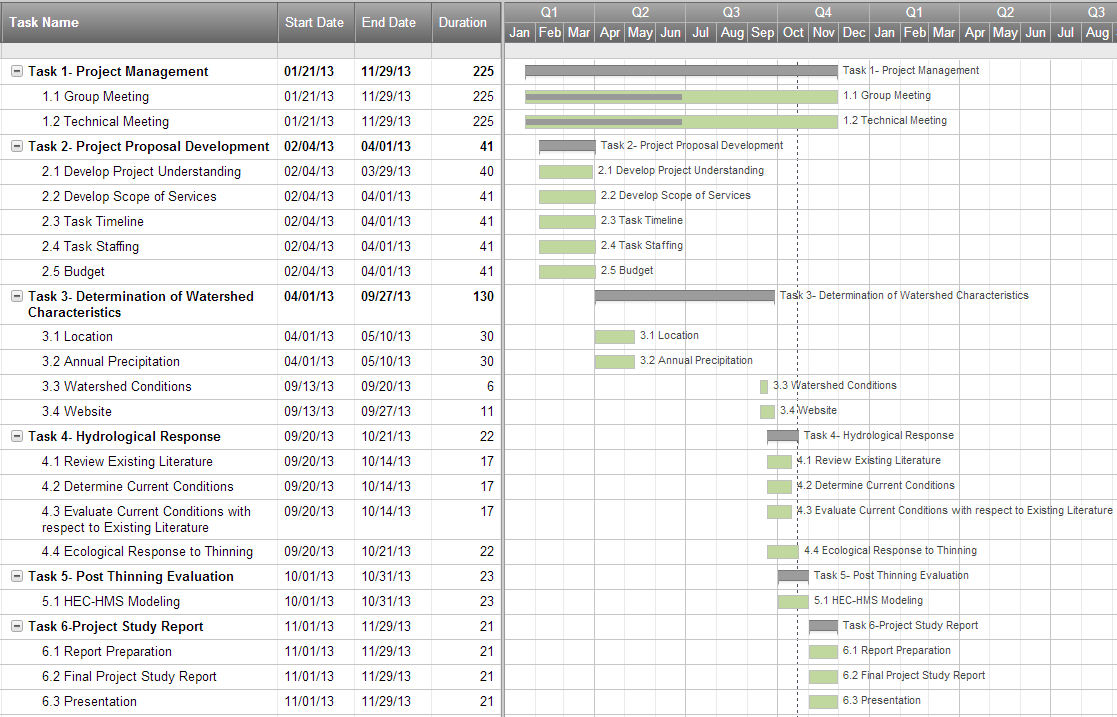The width and height of the screenshot is (1117, 717).
Task: Select the 2.4 Task Staffing row
Action: point(251,246)
